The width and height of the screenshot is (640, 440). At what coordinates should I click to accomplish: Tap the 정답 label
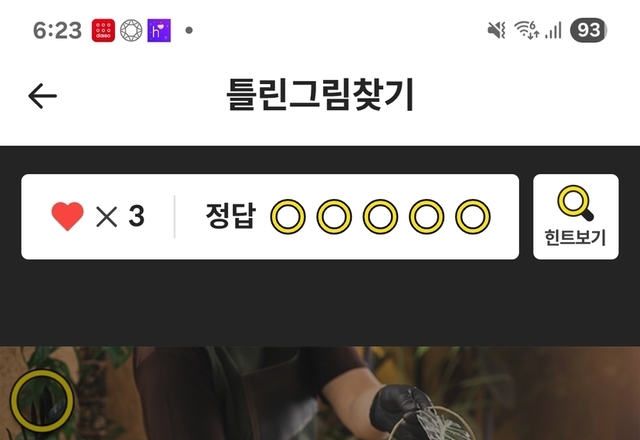pyautogui.click(x=231, y=216)
